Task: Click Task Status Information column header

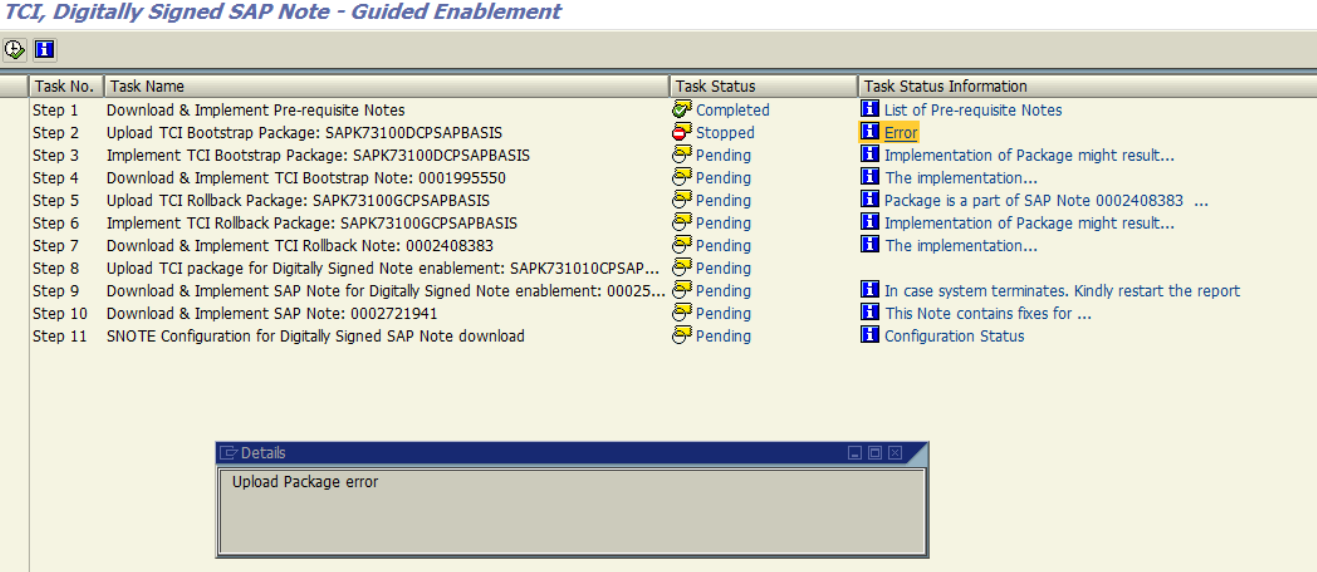Action: (1087, 86)
